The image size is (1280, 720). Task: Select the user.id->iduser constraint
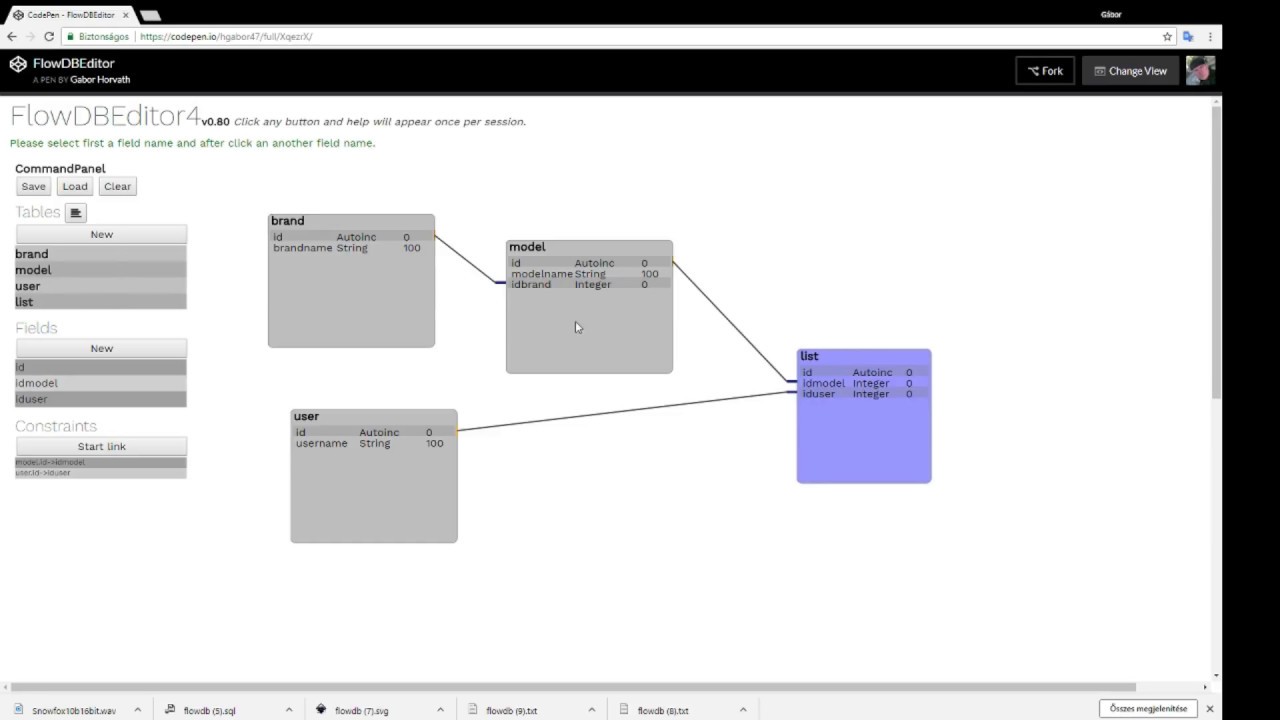[101, 473]
